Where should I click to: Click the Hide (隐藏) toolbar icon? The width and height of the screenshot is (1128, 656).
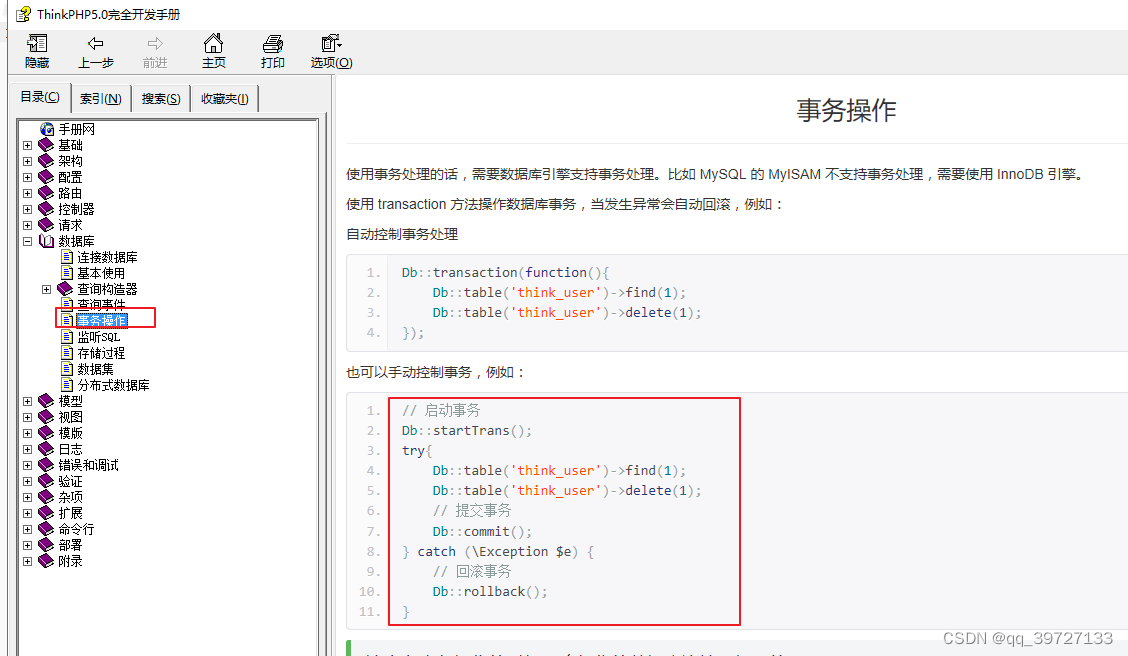[x=37, y=44]
